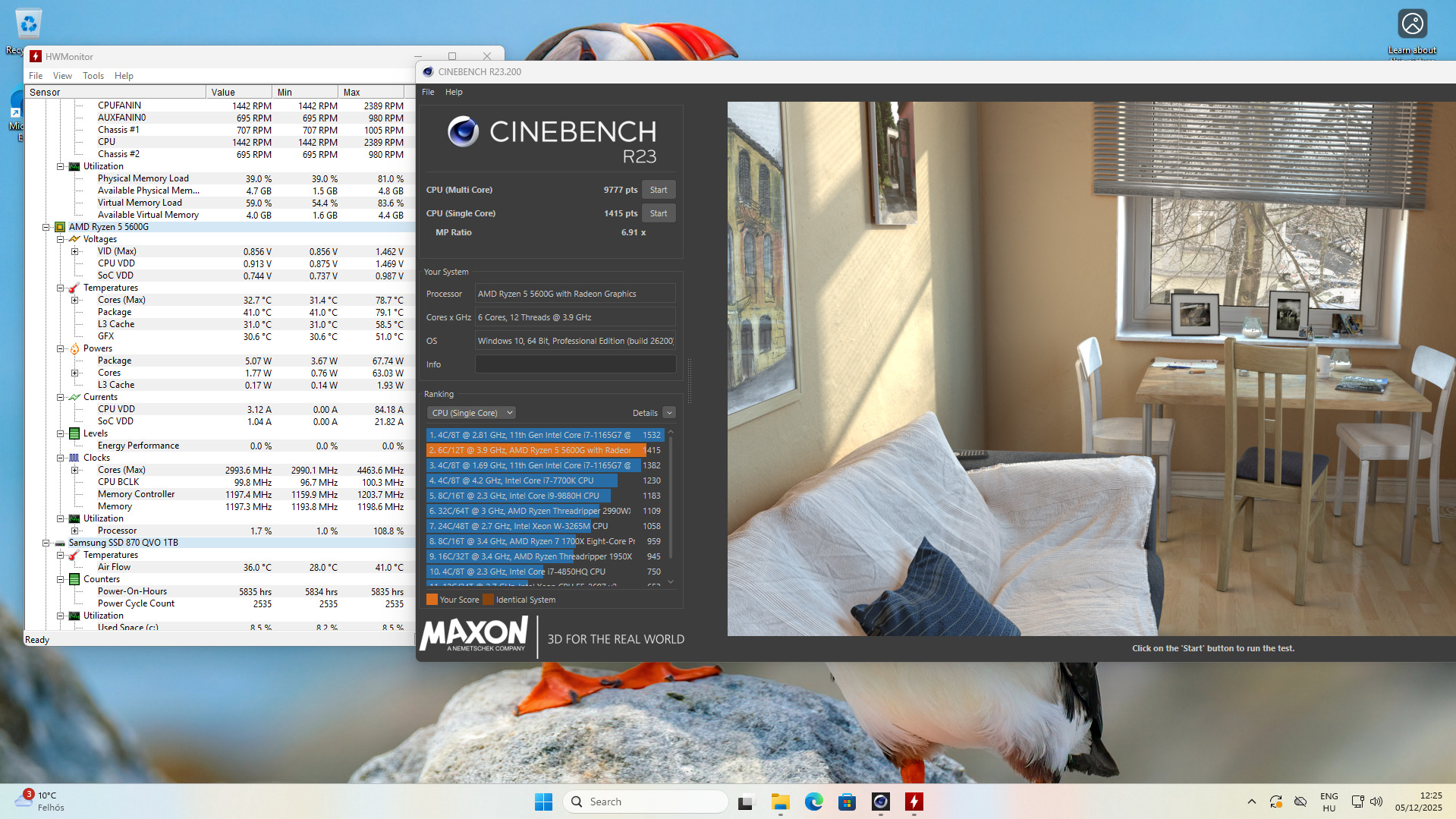Switch to HWMonitor via taskbar icon
Viewport: 1456px width, 819px height.
[x=914, y=802]
